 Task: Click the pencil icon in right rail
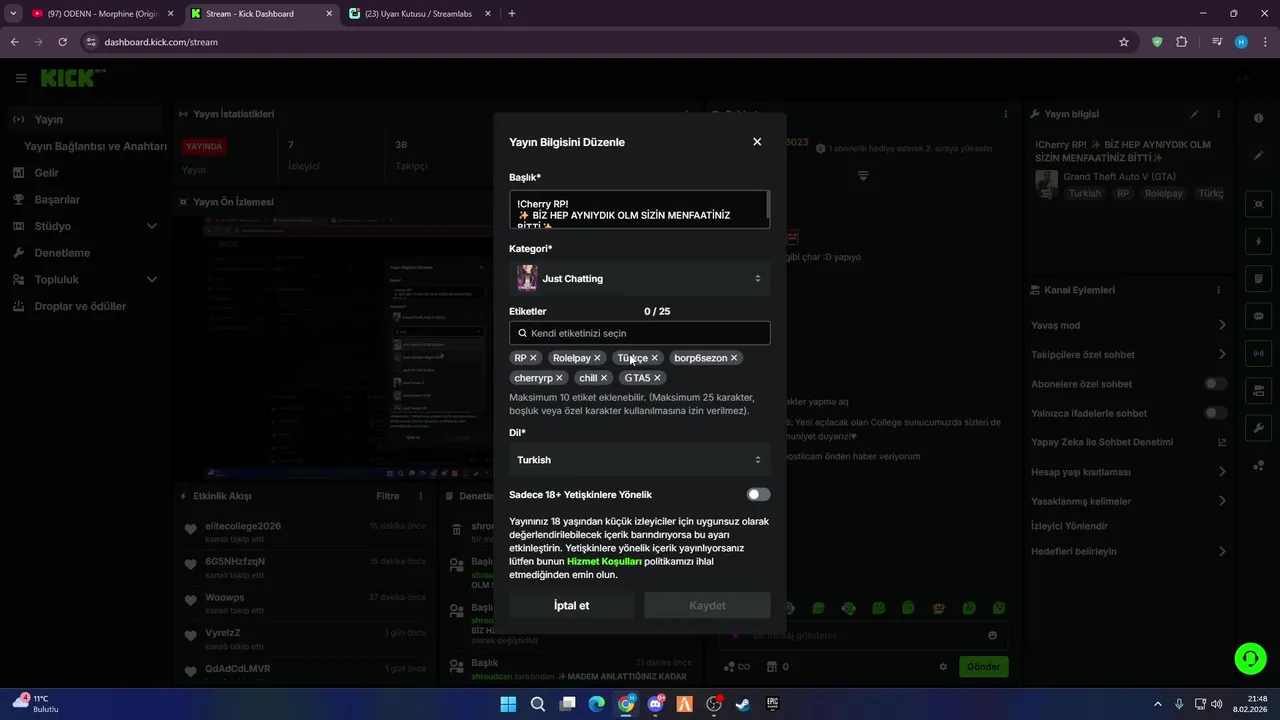[x=1259, y=155]
